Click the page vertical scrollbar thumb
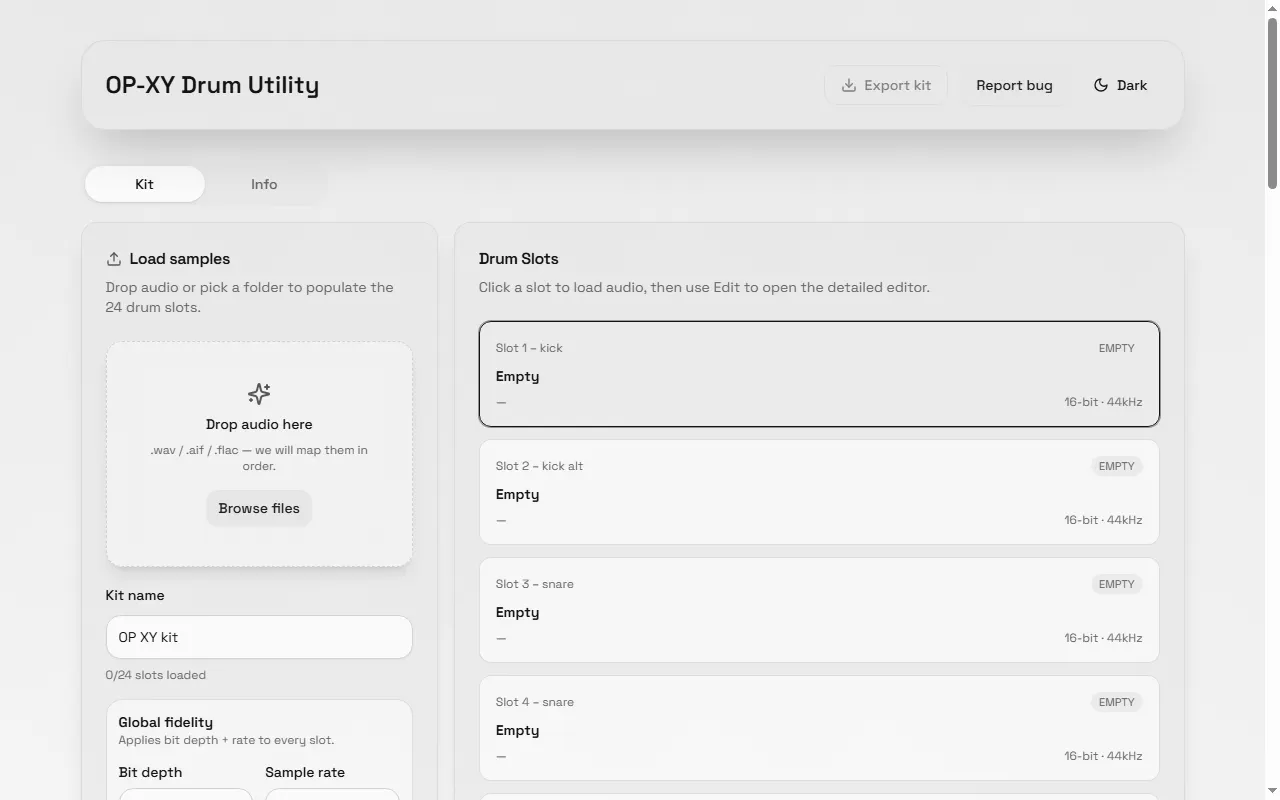Screen dimensions: 1280x800 click(1272, 103)
